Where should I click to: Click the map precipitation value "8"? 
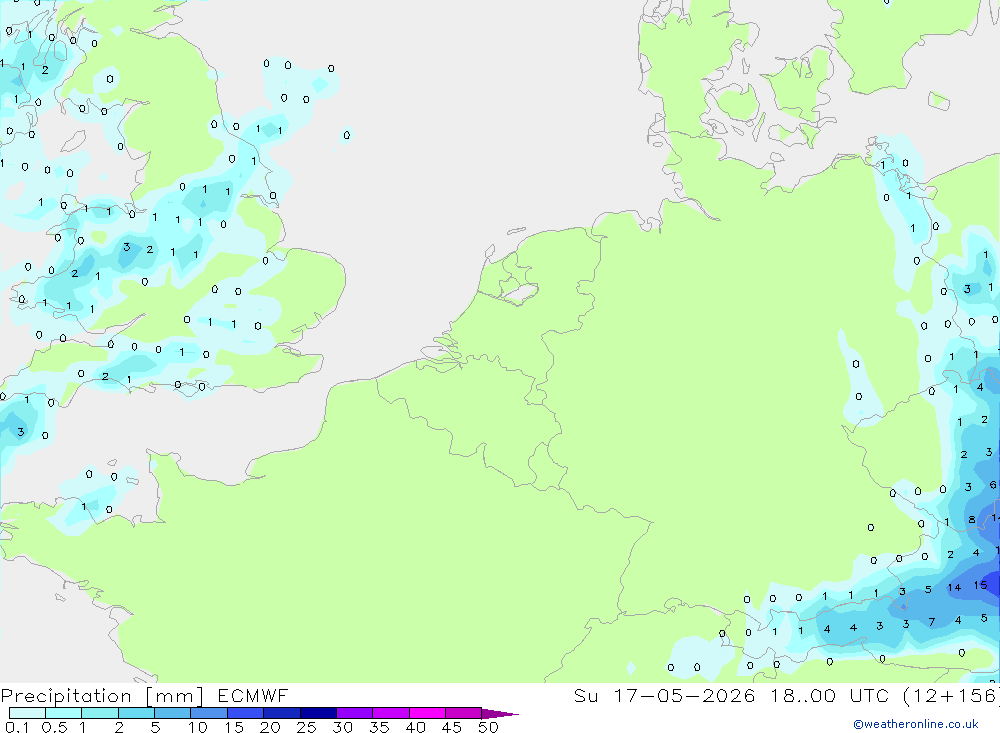coord(971,520)
